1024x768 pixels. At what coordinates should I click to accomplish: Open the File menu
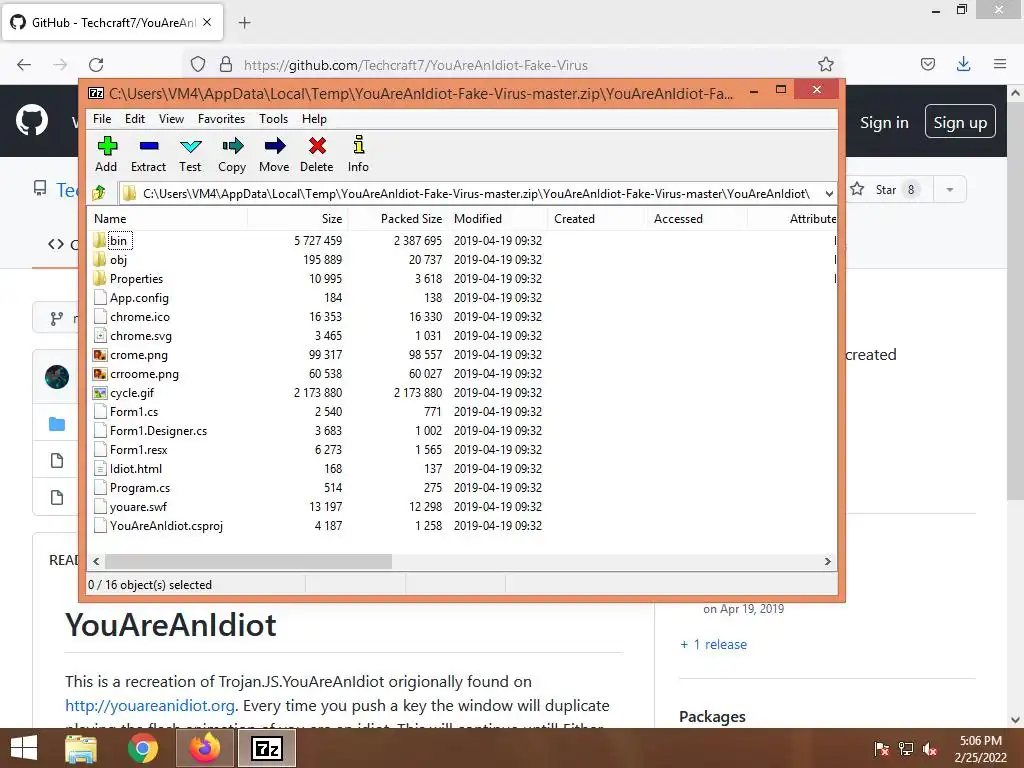[102, 119]
